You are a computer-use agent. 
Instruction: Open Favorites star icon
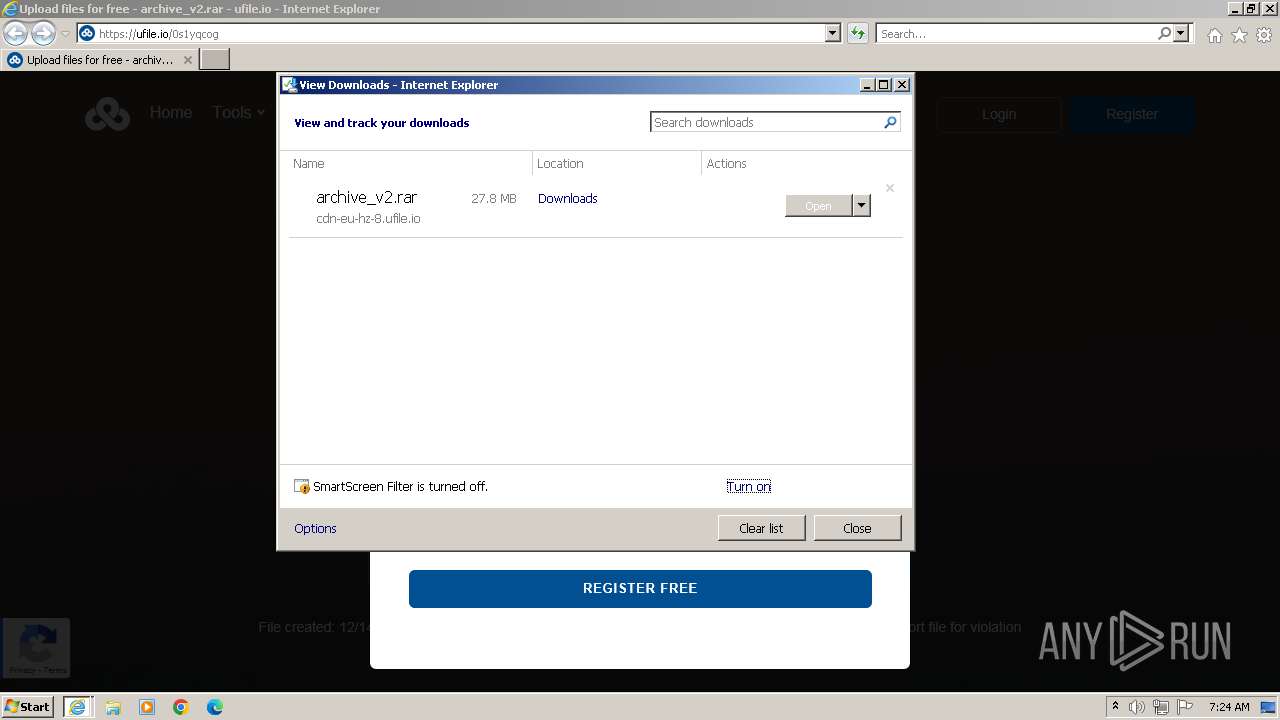coord(1239,35)
